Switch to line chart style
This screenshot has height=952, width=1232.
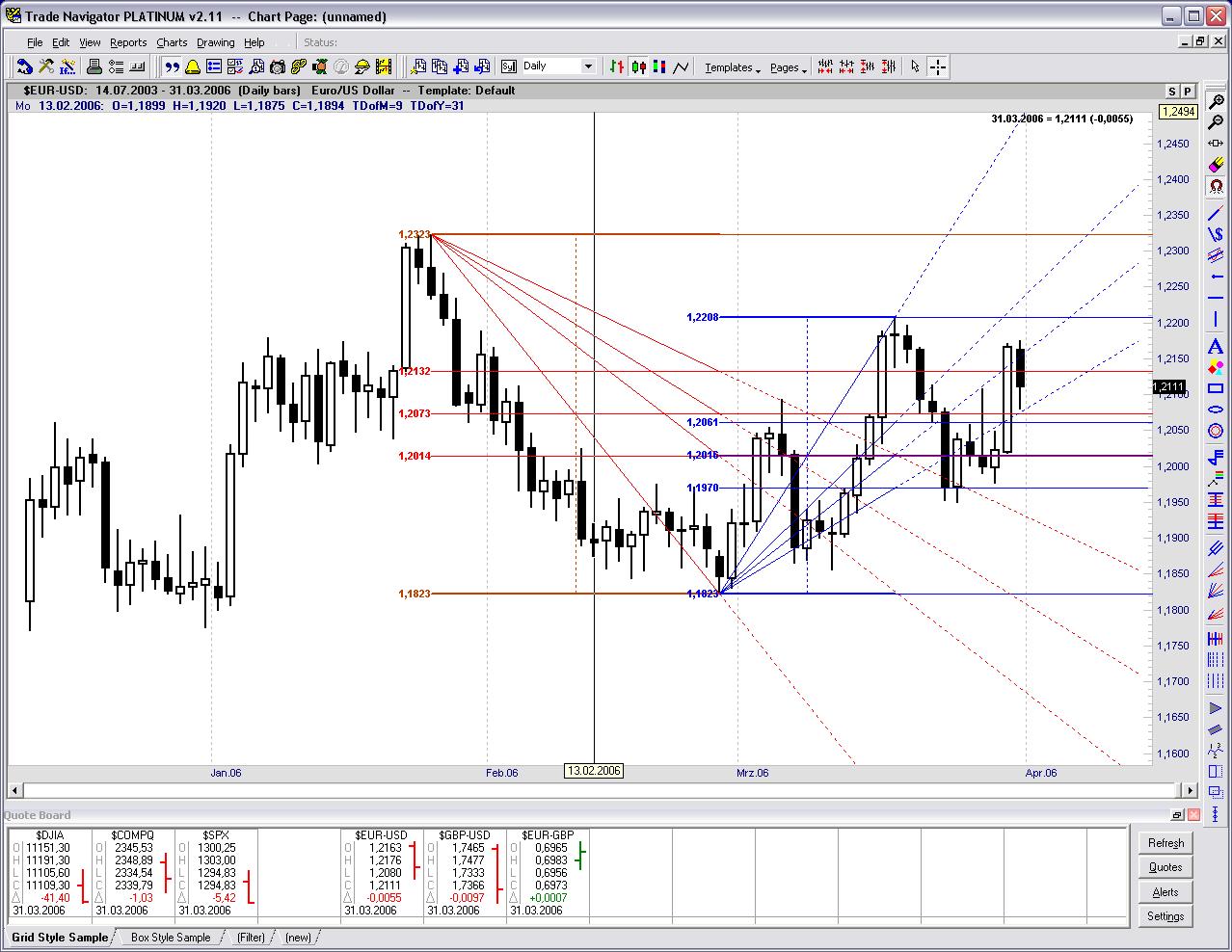tap(681, 66)
